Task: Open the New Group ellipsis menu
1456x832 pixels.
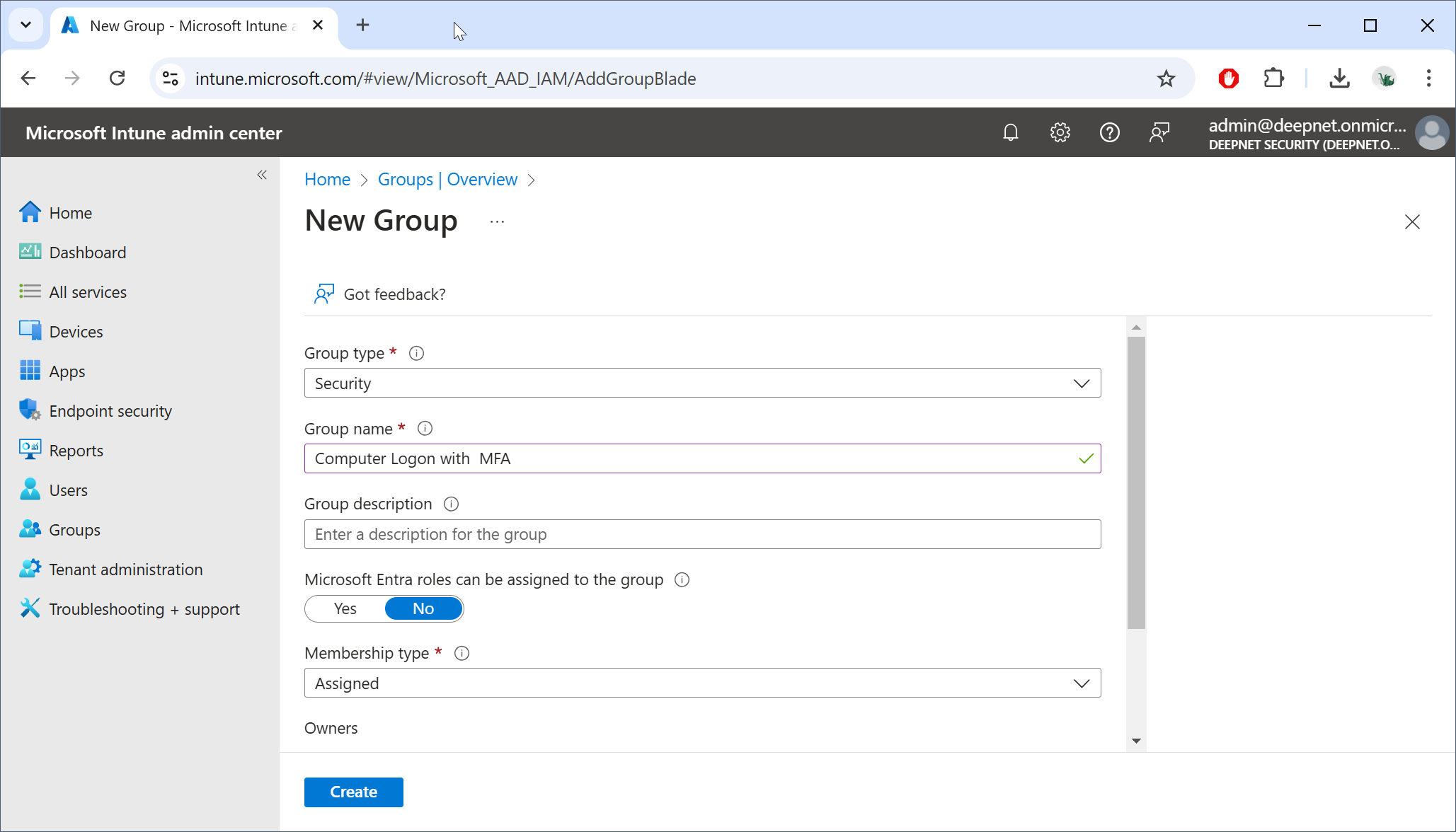Action: (497, 221)
